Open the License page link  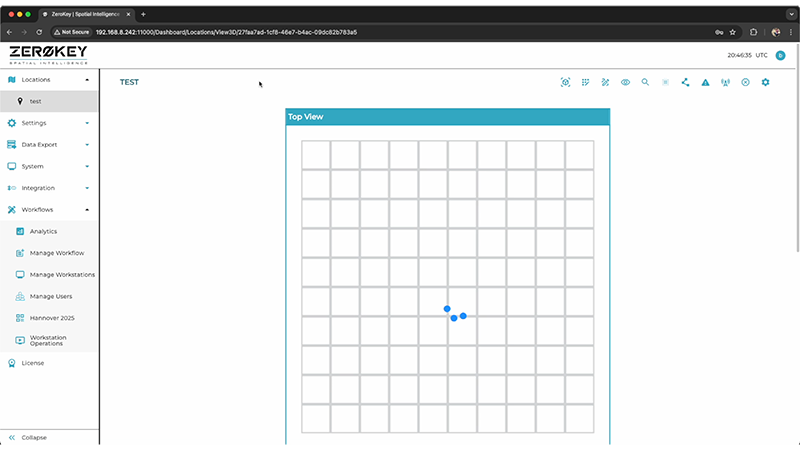(33, 363)
